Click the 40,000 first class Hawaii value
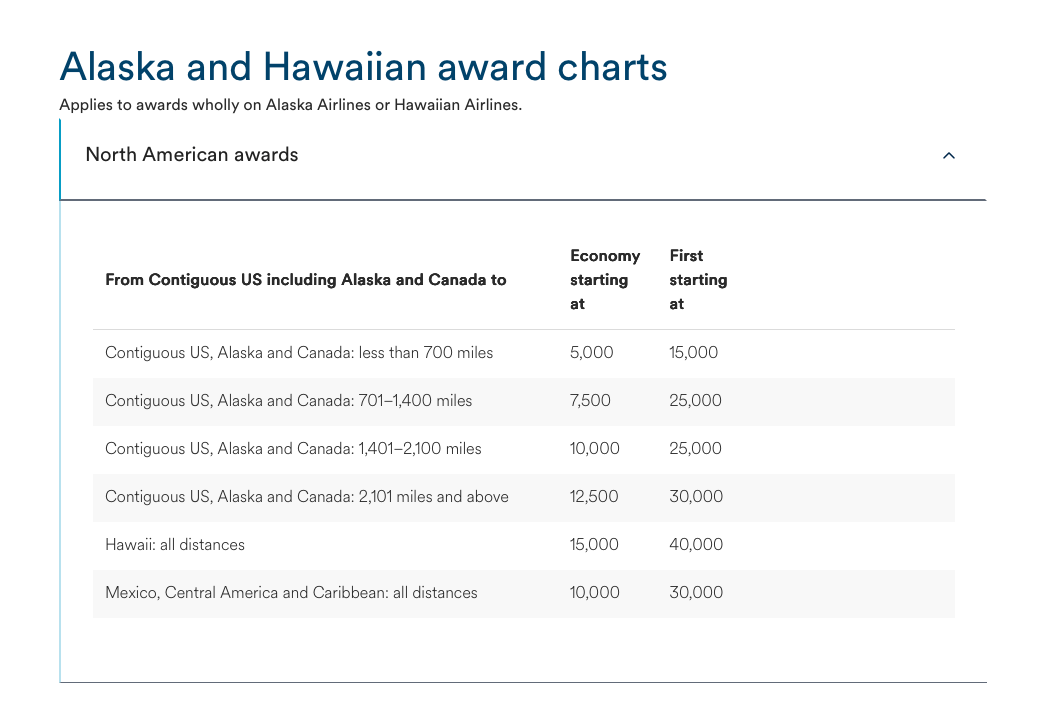Screen dimensions: 1044x710 (695, 545)
